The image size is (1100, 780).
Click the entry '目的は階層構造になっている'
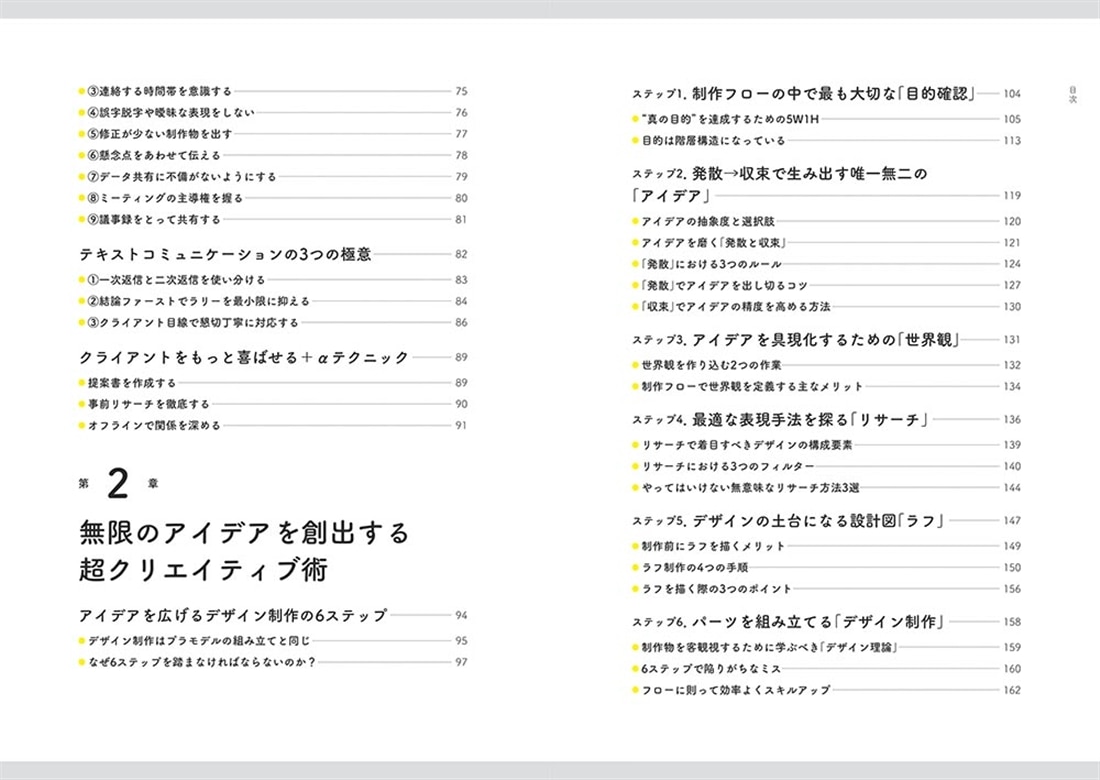pyautogui.click(x=713, y=140)
